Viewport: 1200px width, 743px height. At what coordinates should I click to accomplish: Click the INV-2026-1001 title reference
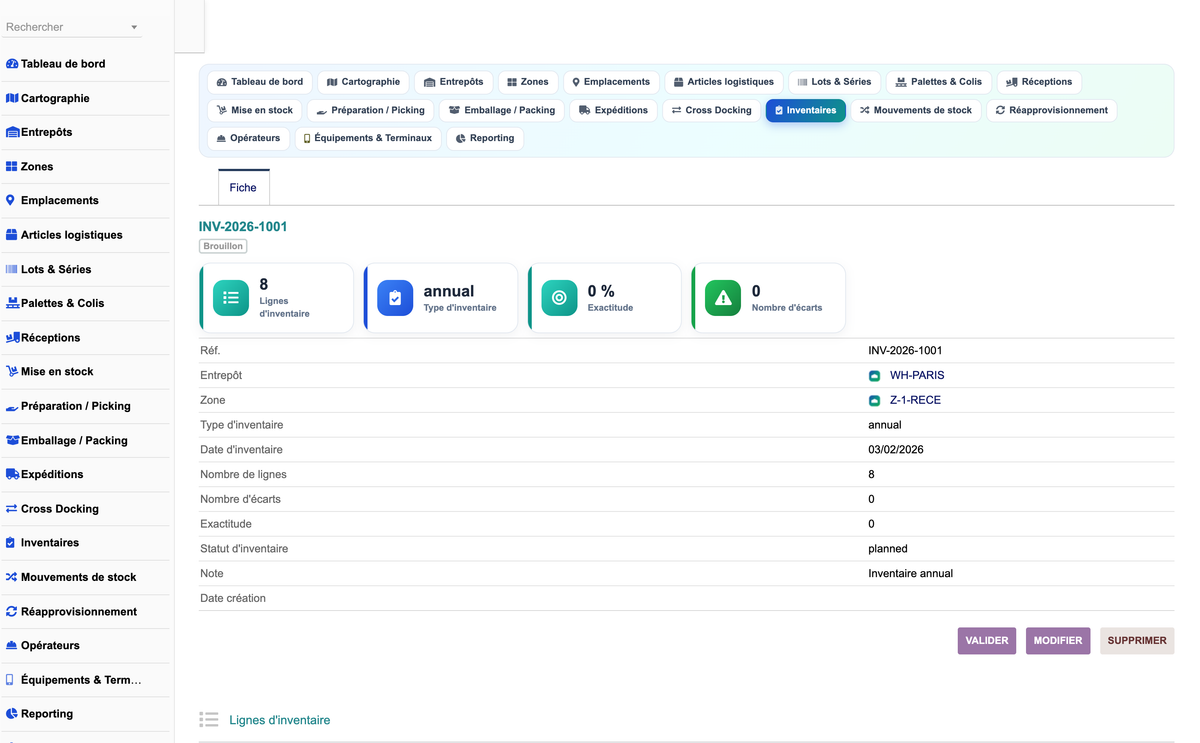[x=243, y=227]
